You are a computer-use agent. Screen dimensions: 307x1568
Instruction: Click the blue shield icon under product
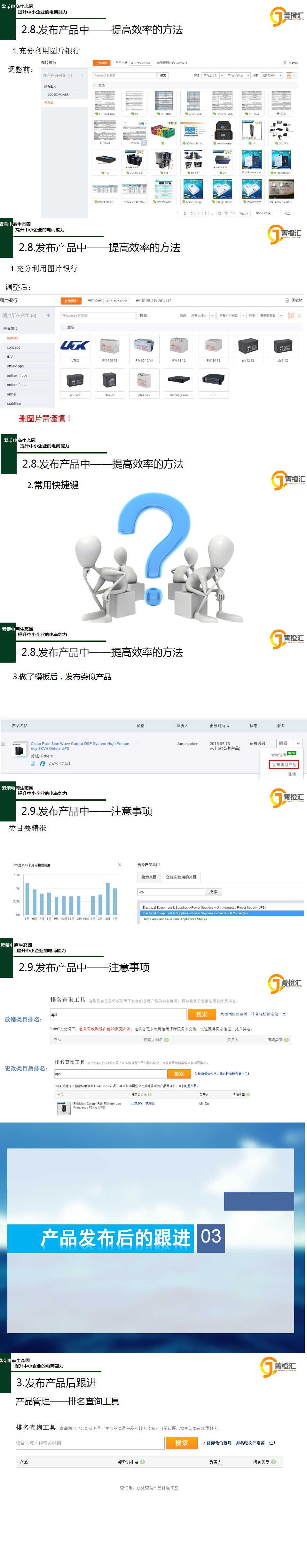tap(42, 763)
